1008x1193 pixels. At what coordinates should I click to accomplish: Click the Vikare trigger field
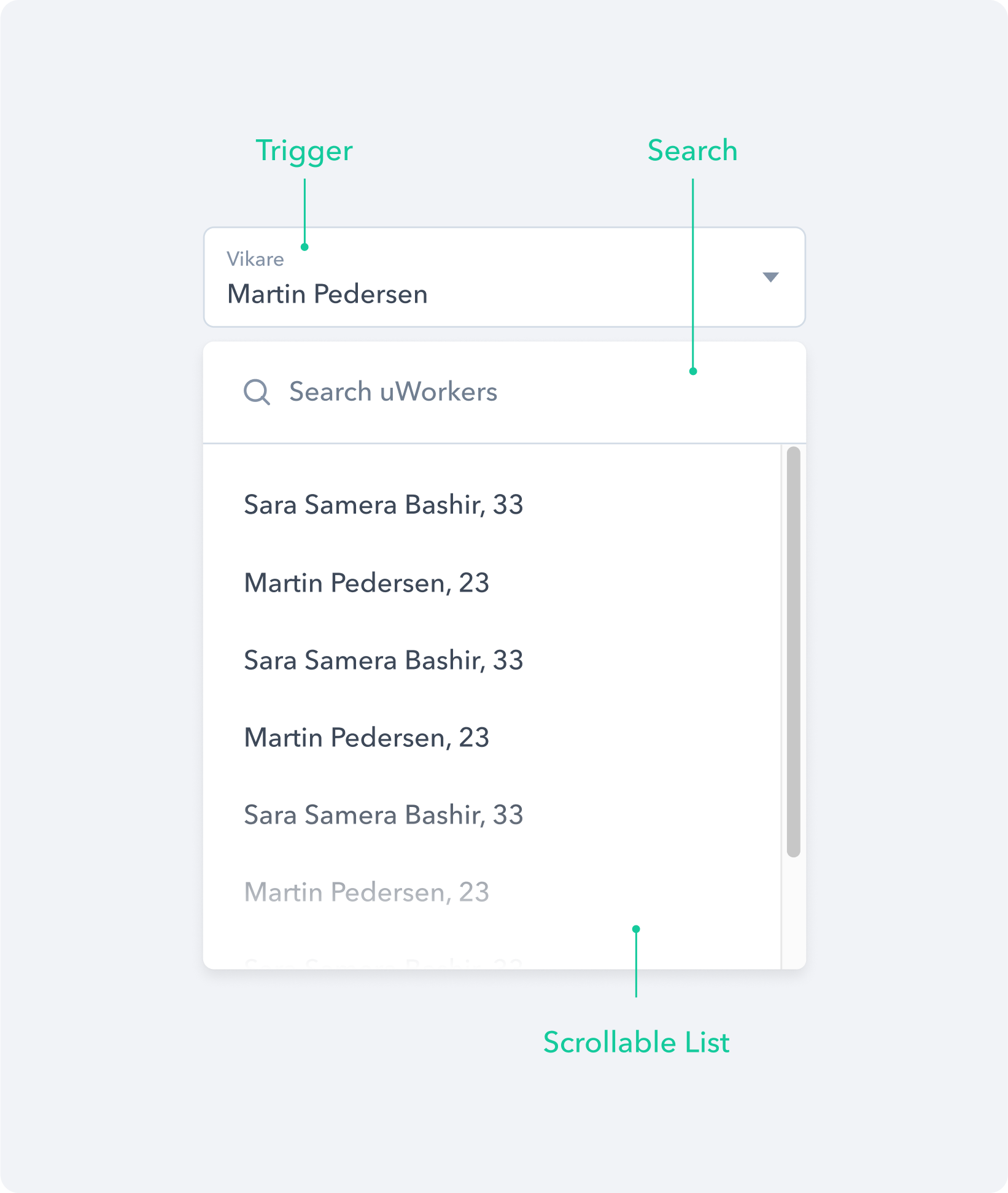click(x=503, y=277)
